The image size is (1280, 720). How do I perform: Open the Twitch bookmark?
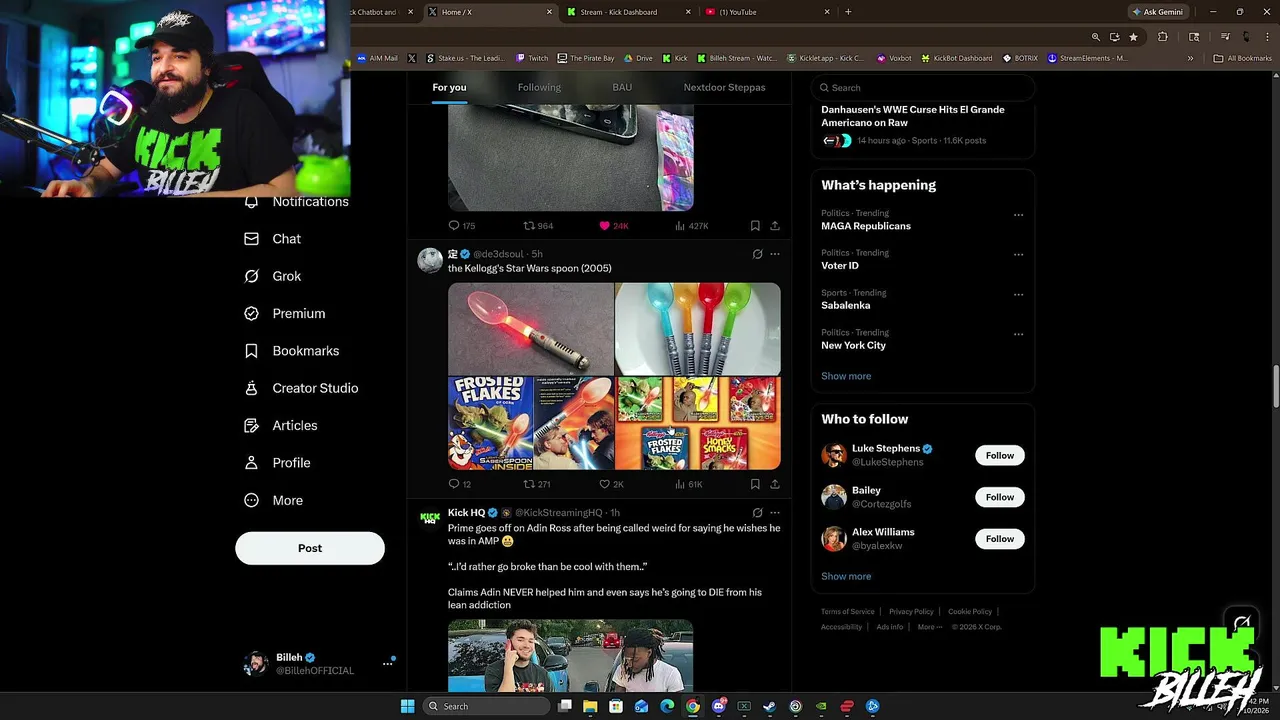coord(532,58)
